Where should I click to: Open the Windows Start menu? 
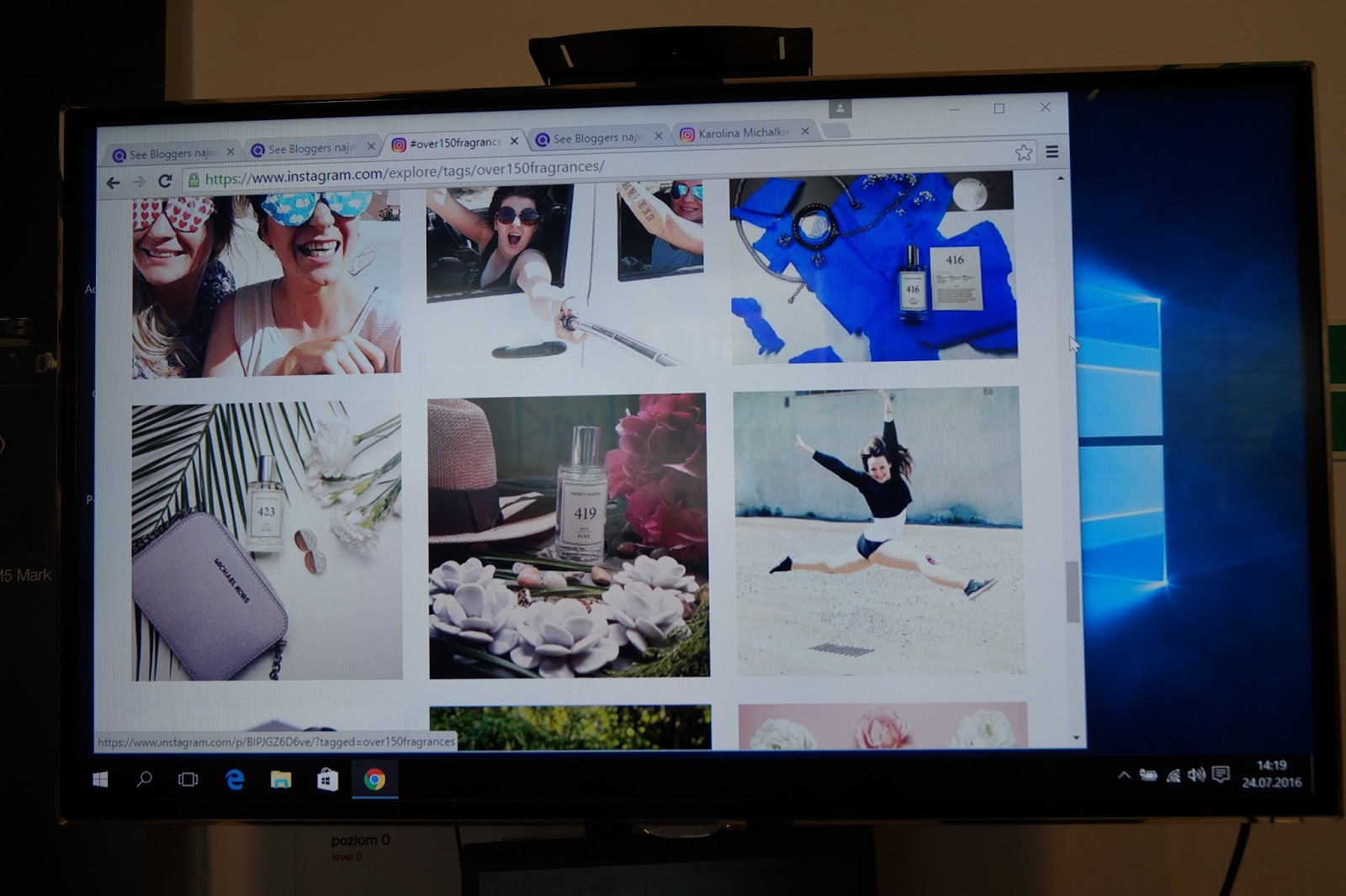[x=100, y=780]
